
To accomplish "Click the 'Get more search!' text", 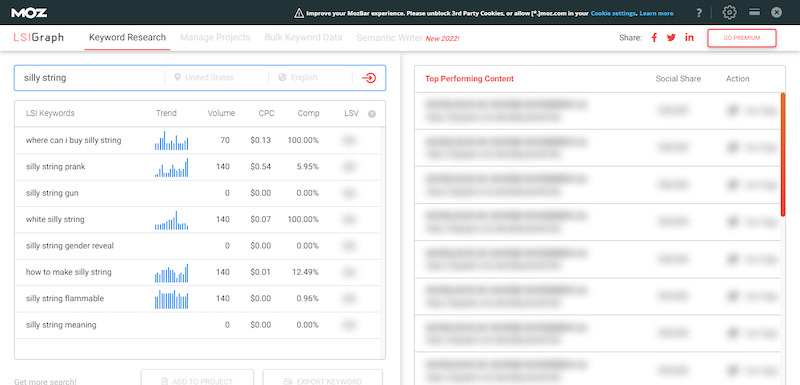I will [x=45, y=381].
